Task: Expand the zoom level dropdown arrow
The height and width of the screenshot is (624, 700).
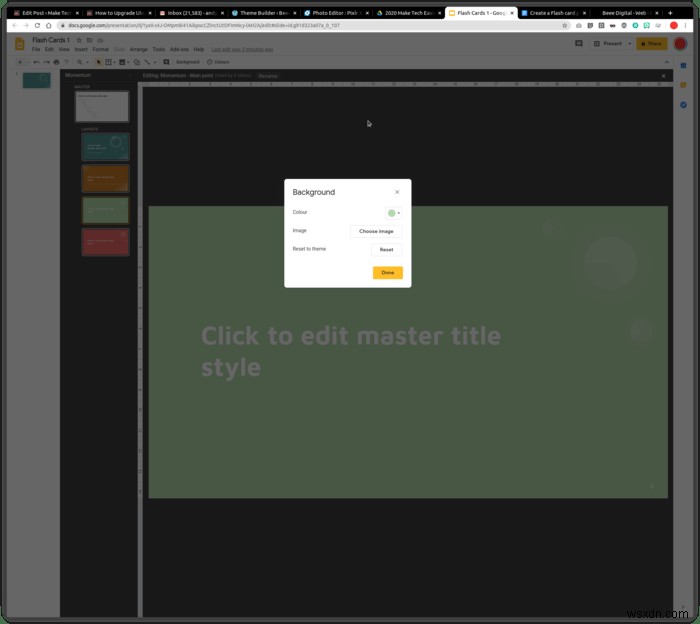Action: point(87,62)
